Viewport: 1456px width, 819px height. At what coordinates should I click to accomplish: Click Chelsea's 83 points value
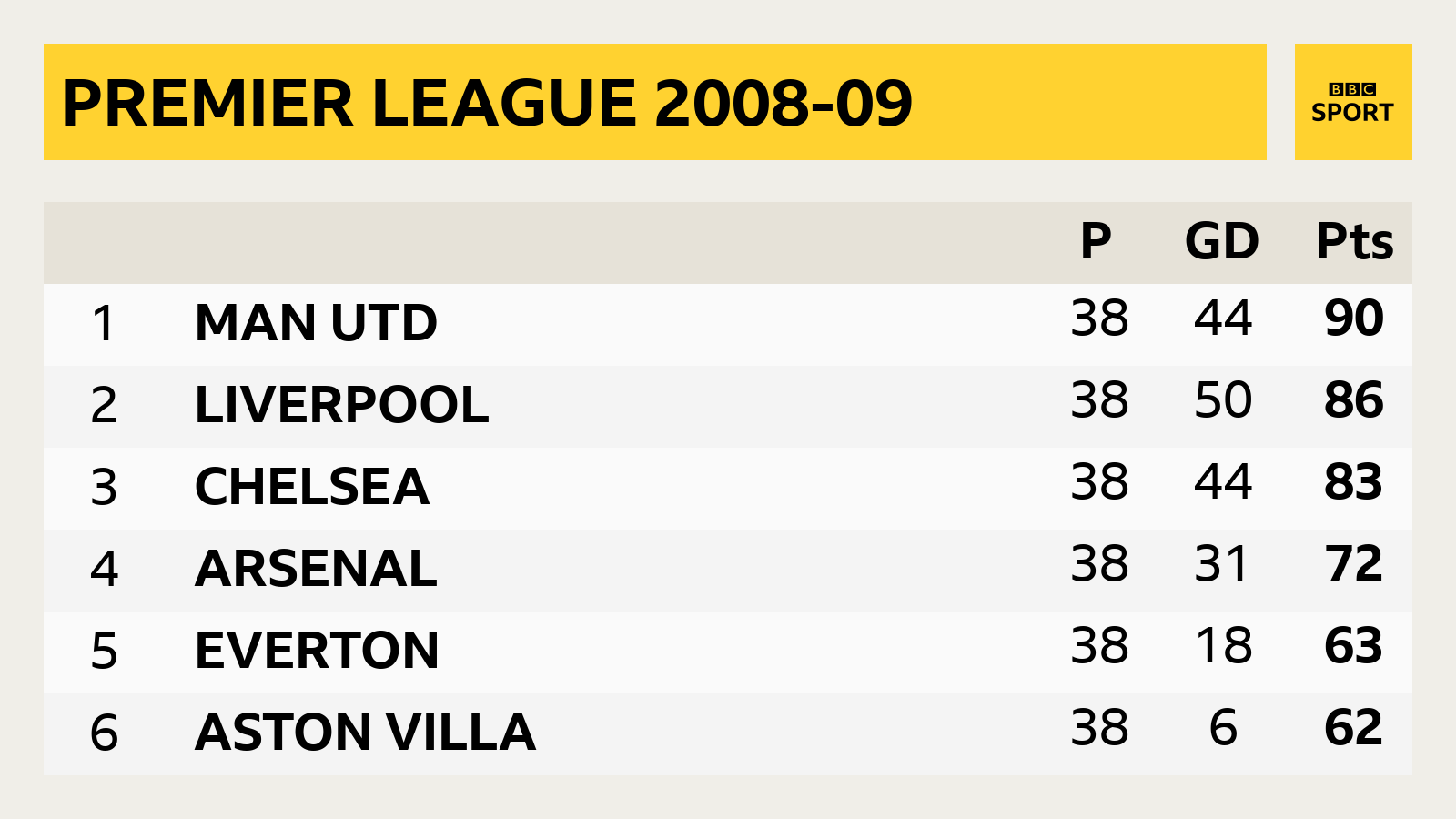(1354, 482)
